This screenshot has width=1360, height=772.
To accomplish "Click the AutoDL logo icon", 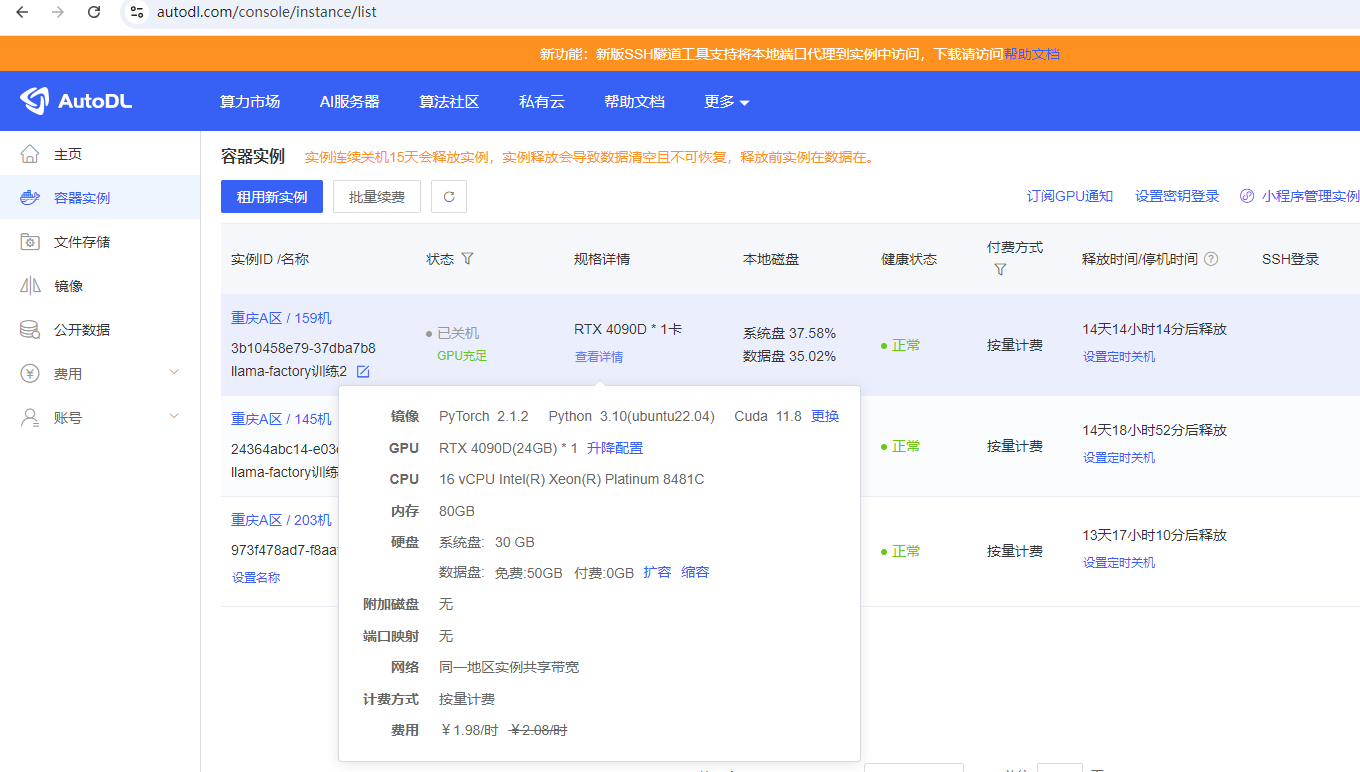I will point(34,101).
